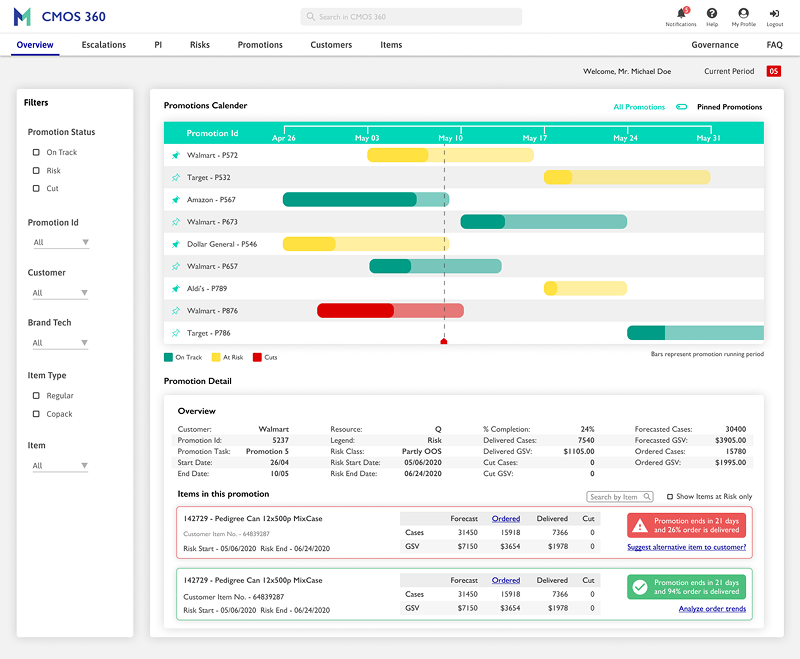Image resolution: width=800 pixels, height=659 pixels.
Task: Pin the Walmart - P876 promotion
Action: click(176, 311)
